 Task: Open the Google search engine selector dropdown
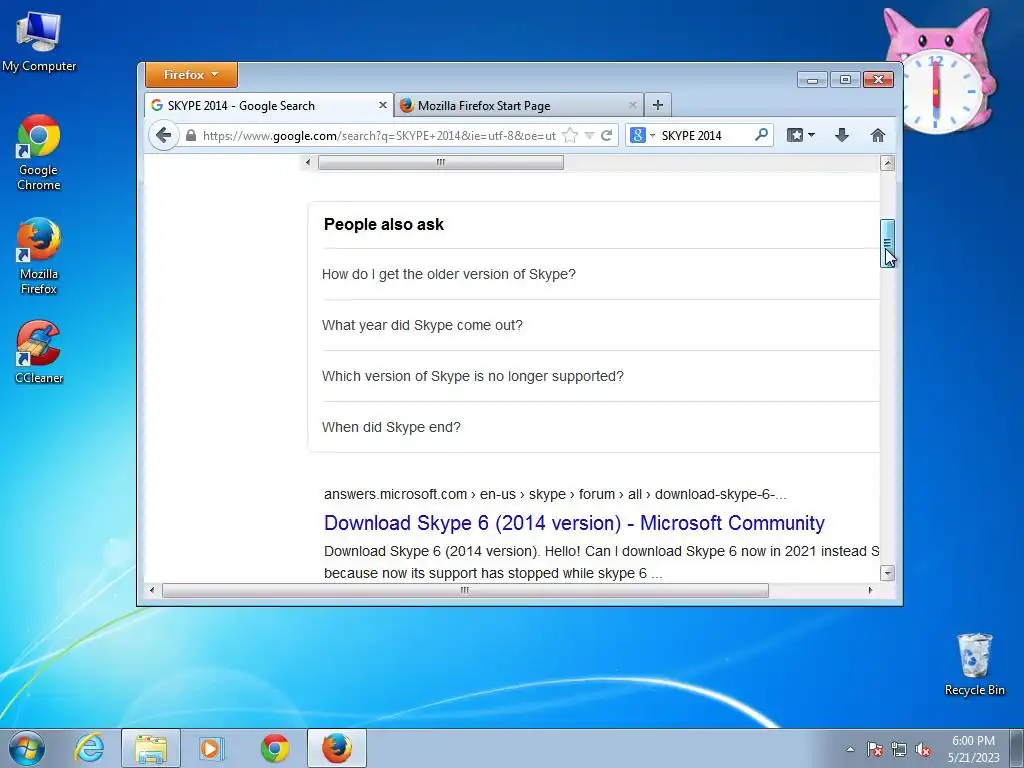tap(642, 135)
